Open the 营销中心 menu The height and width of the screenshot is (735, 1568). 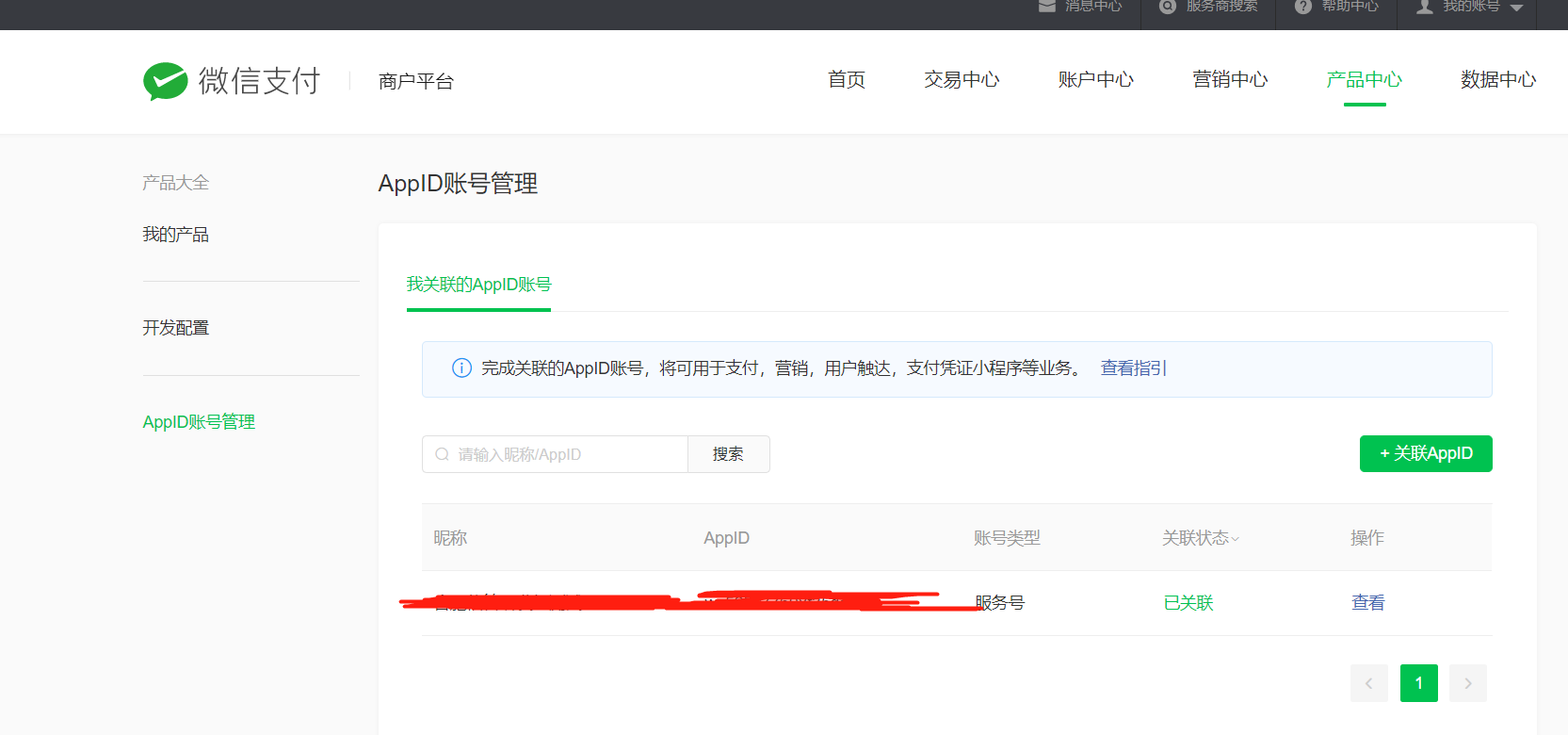click(x=1230, y=80)
